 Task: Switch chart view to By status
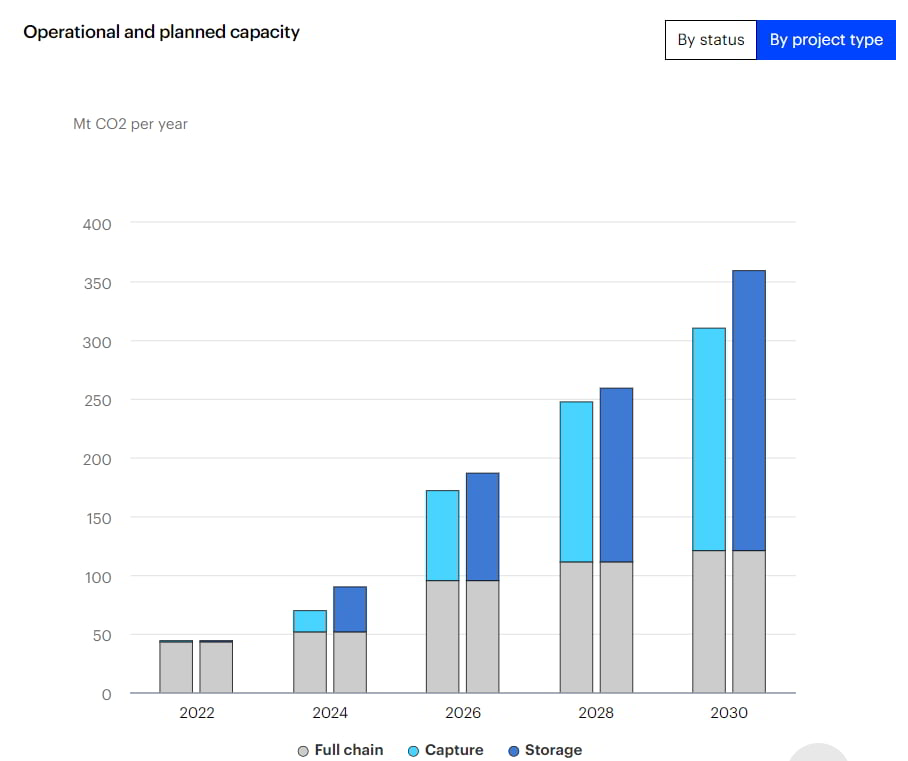(711, 40)
